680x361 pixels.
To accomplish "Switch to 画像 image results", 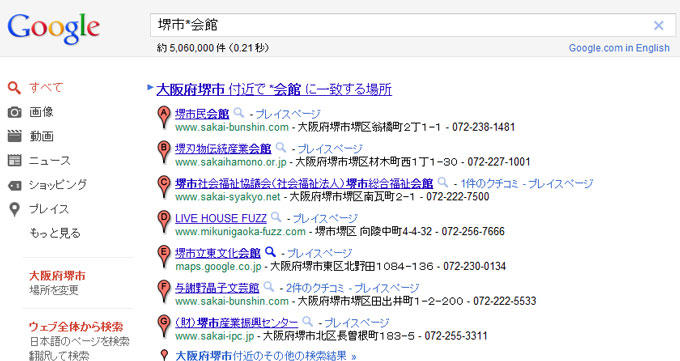I will pos(41,112).
